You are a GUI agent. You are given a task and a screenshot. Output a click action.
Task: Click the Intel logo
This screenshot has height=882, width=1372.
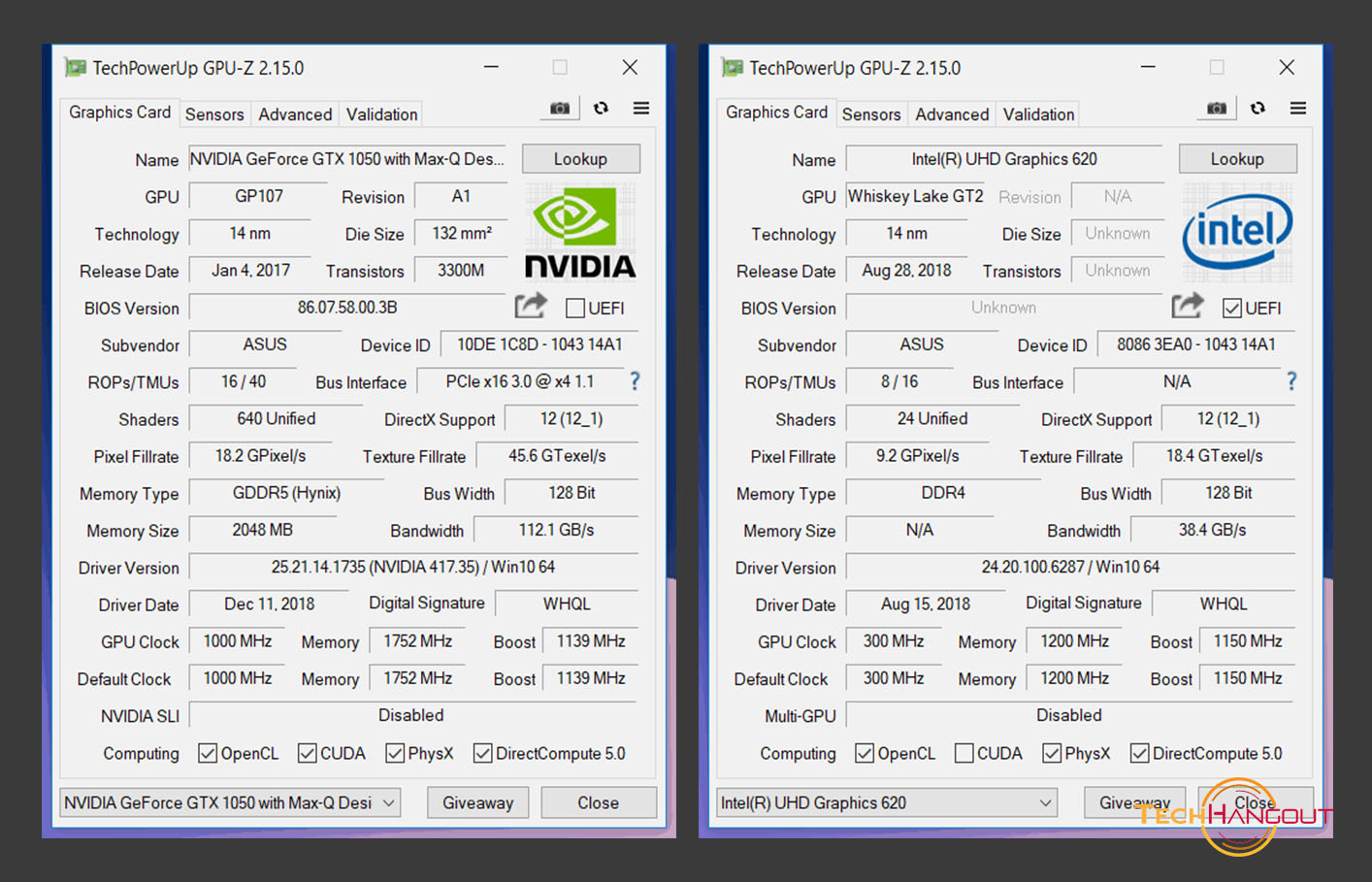[1237, 232]
